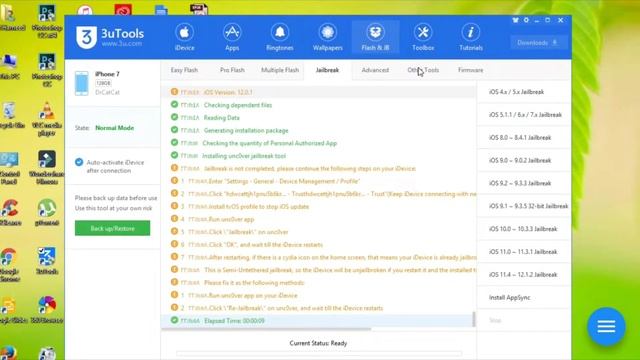640x360 pixels.
Task: Select the 'Elapsed Time' log row
Action: coord(317,321)
